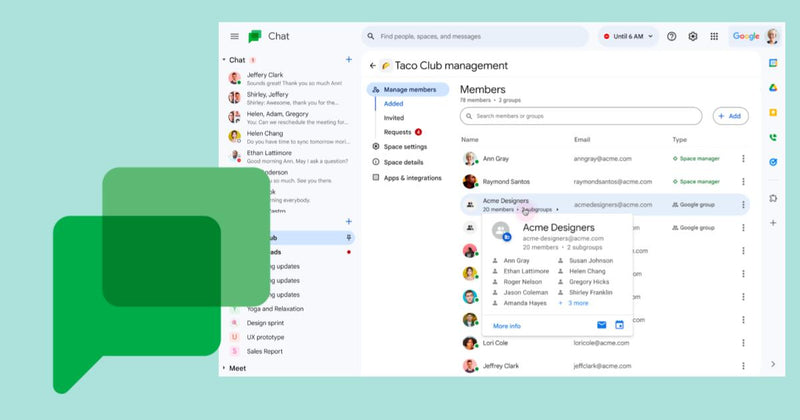Open the account profile picture
Image resolution: width=800 pixels, height=420 pixels.
772,36
